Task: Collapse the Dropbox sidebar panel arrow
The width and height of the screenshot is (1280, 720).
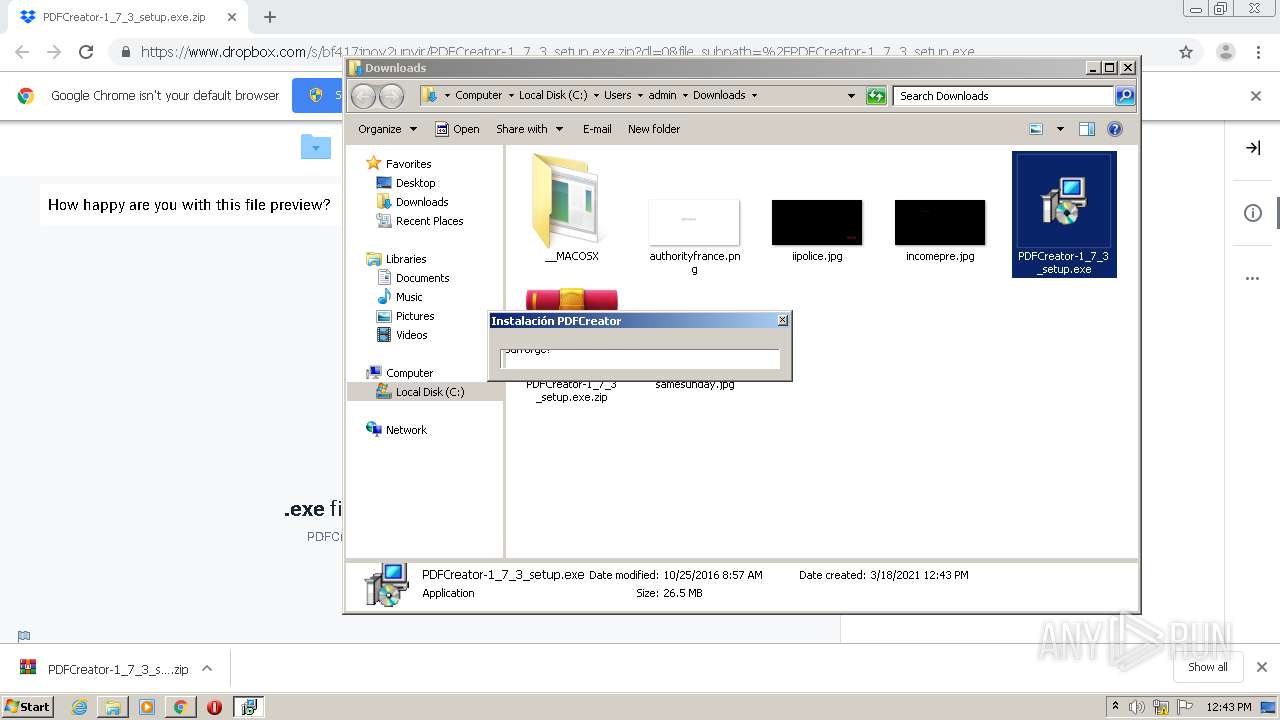Action: click(1253, 148)
